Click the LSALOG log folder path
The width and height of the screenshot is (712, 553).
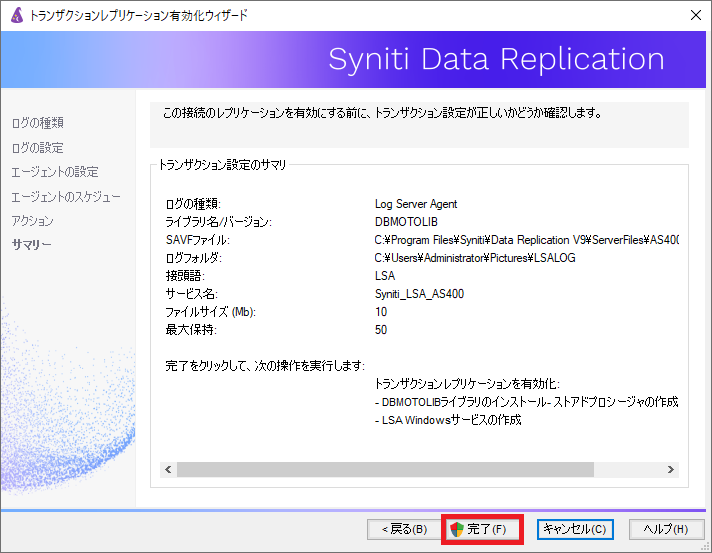[x=475, y=258]
